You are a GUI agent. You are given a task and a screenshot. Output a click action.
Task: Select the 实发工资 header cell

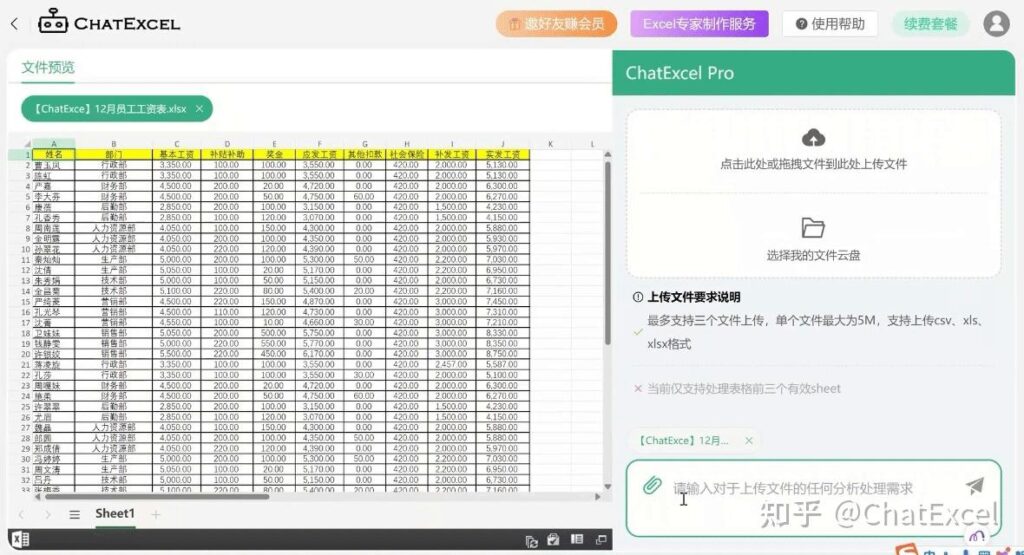502,155
